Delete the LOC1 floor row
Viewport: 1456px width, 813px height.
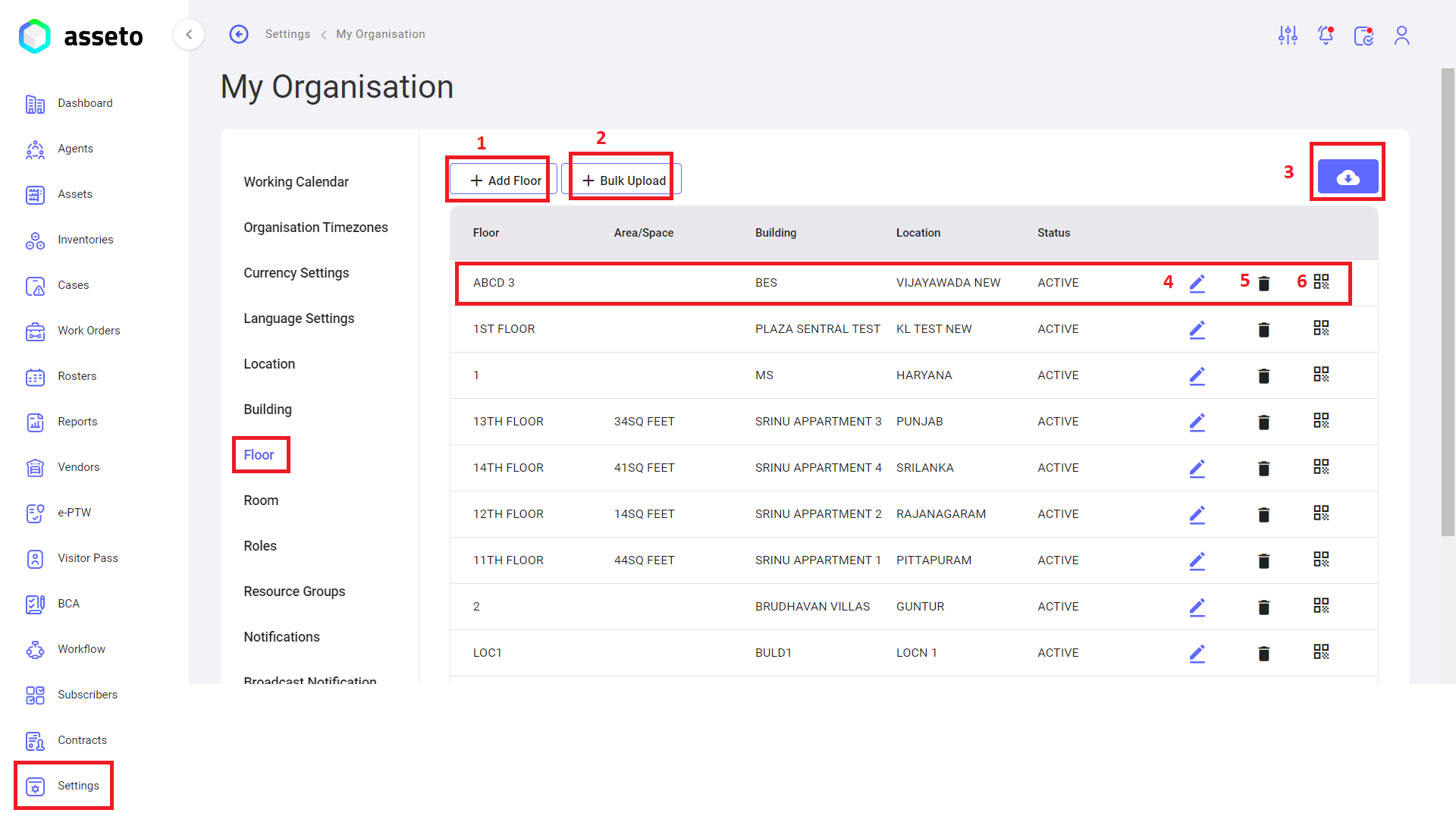1264,654
